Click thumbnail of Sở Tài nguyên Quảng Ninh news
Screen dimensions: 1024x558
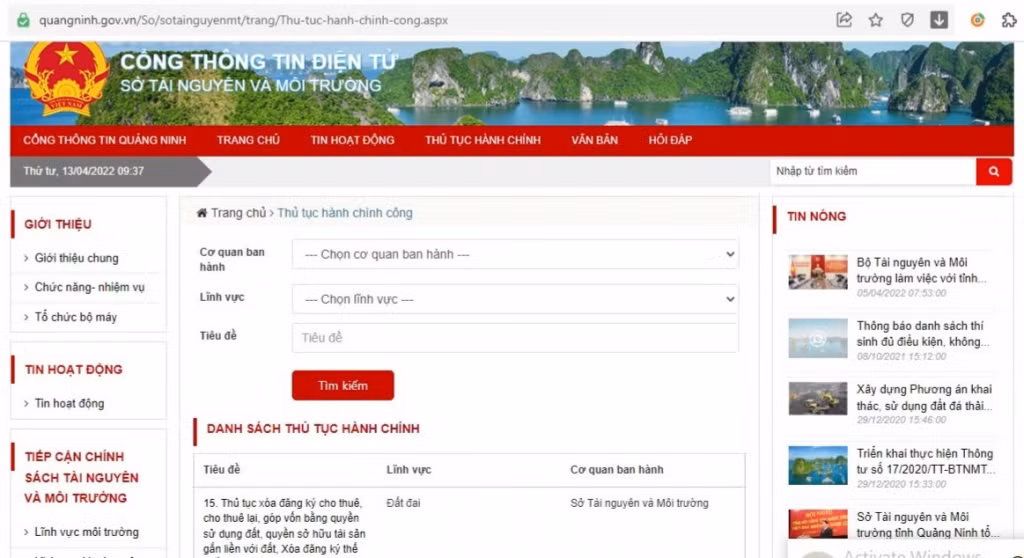[818, 525]
